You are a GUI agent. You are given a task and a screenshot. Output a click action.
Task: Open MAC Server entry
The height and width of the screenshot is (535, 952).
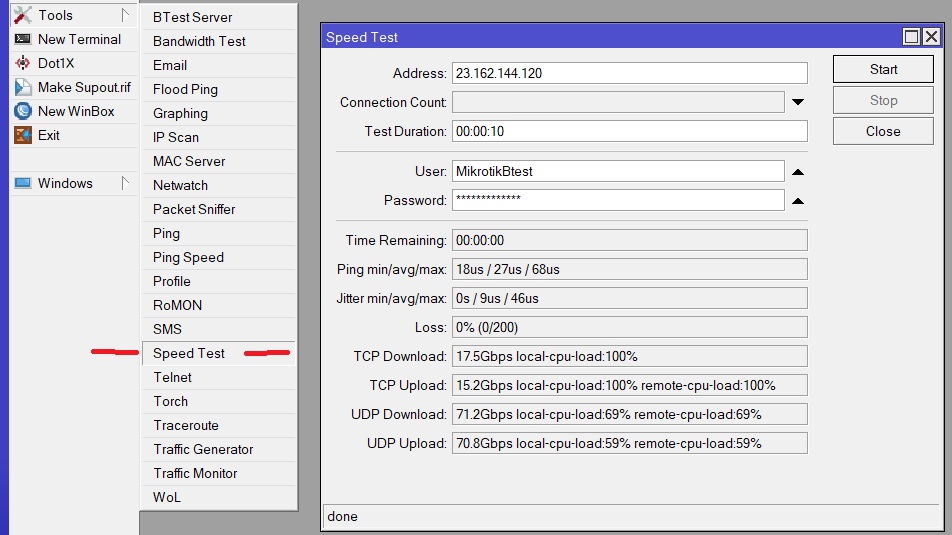pos(219,161)
